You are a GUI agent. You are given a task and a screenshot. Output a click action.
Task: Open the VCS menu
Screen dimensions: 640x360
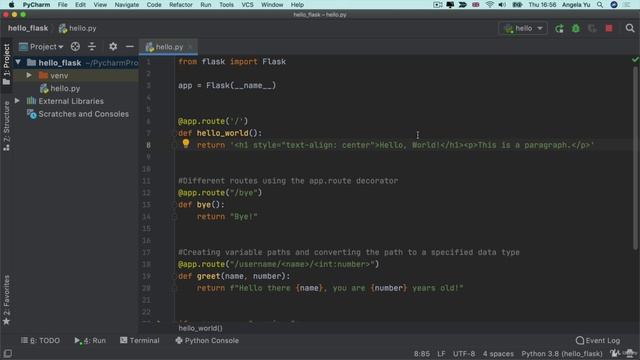(247, 5)
